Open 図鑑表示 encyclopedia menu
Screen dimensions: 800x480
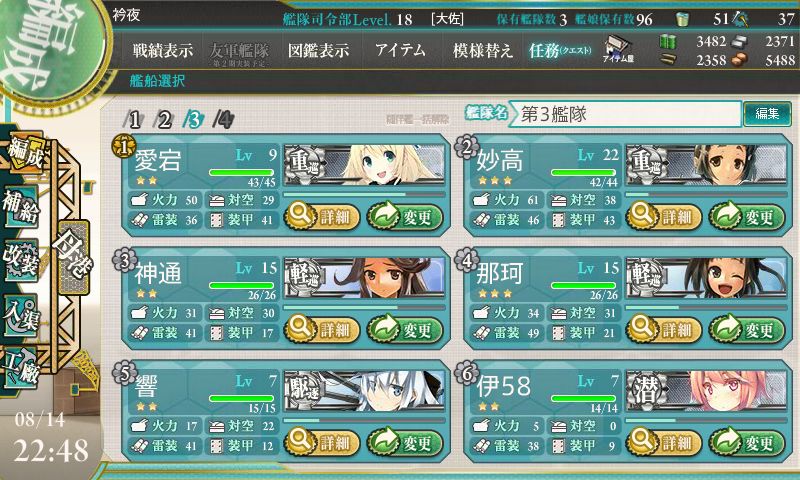pyautogui.click(x=318, y=50)
